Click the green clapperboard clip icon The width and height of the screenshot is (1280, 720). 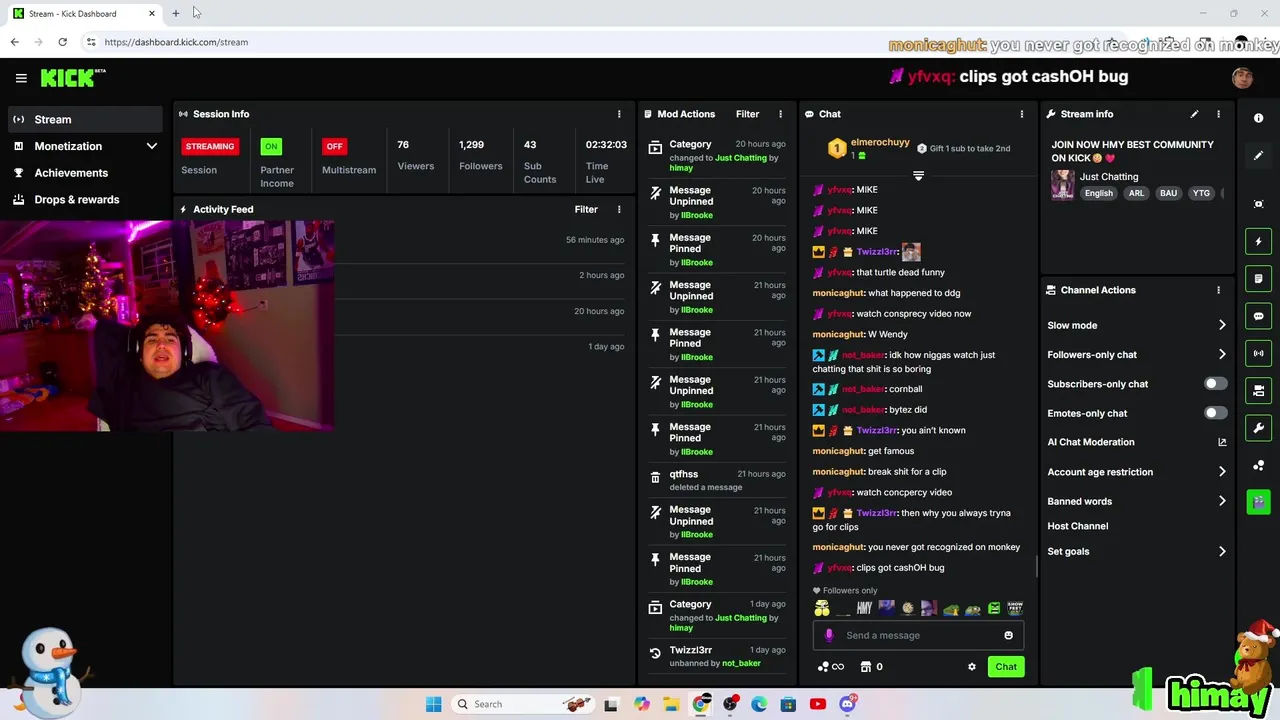[x=1259, y=502]
